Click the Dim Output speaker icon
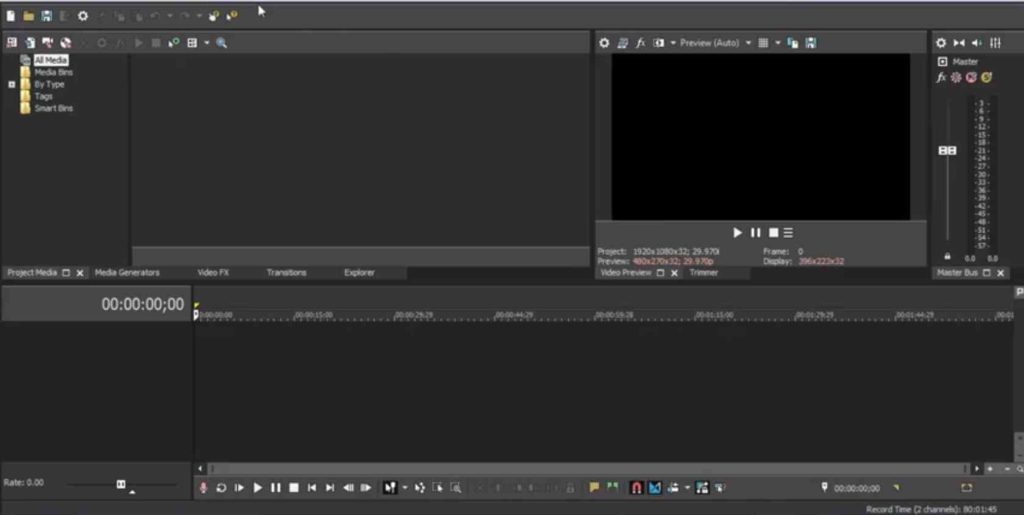 [976, 43]
